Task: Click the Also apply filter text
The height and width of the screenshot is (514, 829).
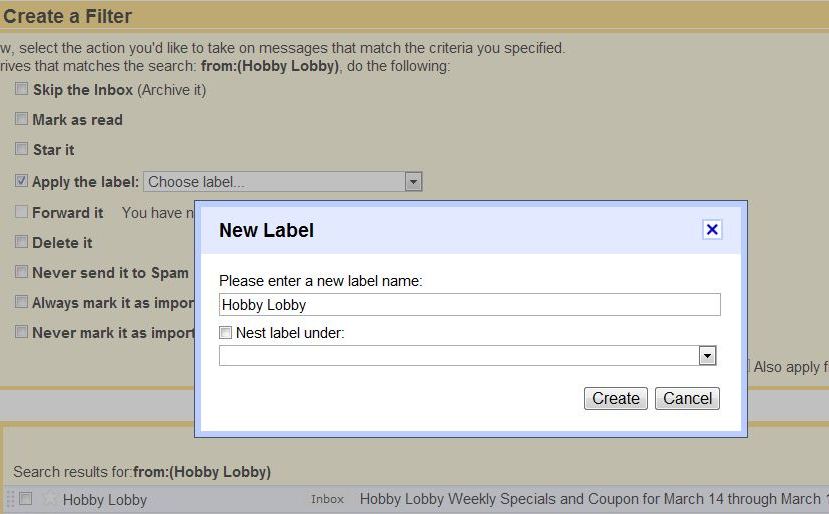Action: (791, 366)
